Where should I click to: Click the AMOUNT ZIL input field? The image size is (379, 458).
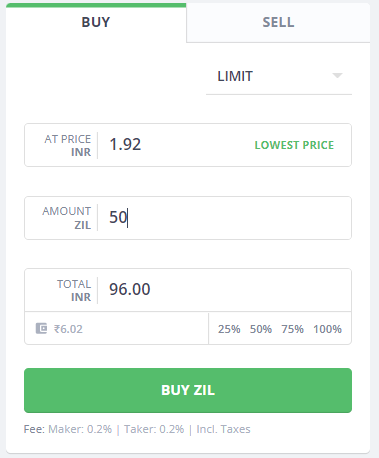pyautogui.click(x=225, y=218)
